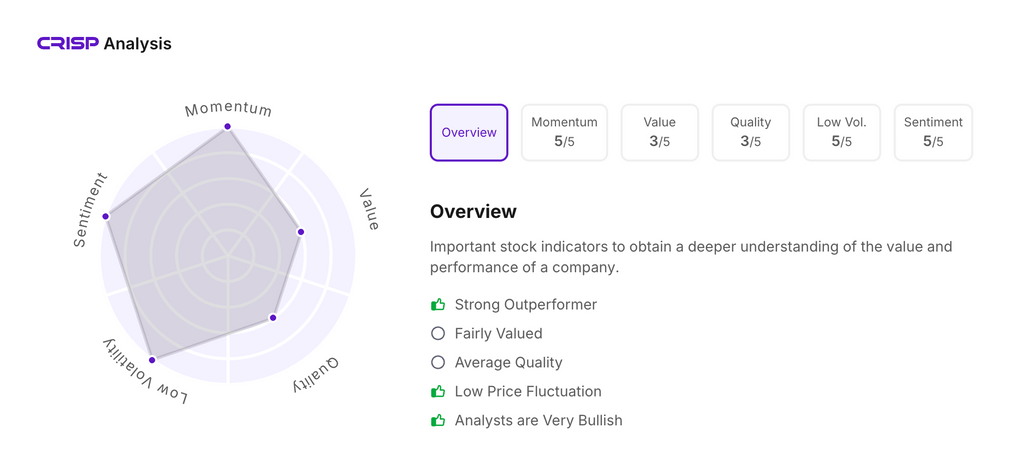The image size is (1024, 469).
Task: Click circle icon beside Fairly Valued
Action: (x=438, y=334)
